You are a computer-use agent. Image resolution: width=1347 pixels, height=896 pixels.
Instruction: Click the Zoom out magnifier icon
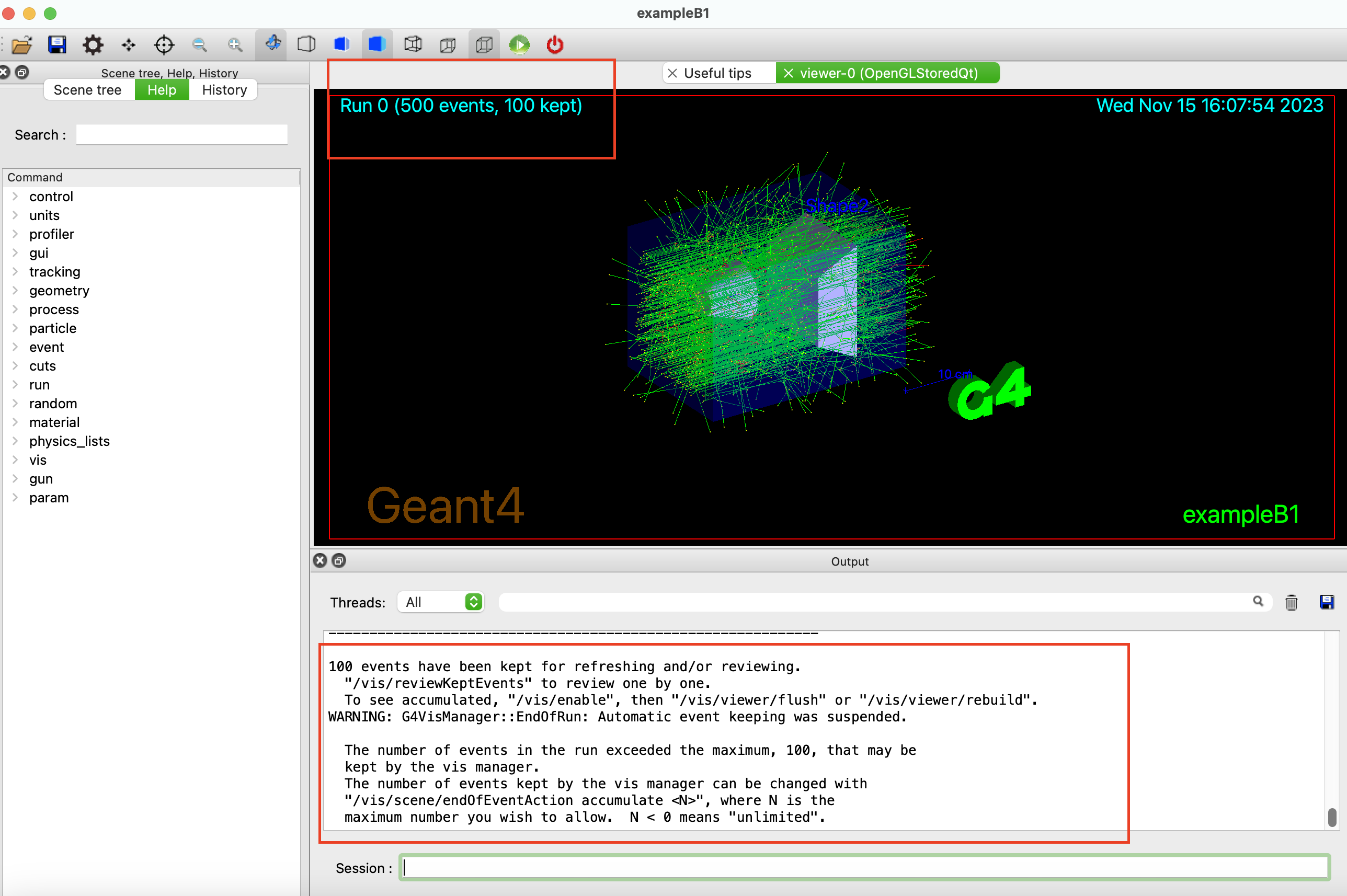199,44
